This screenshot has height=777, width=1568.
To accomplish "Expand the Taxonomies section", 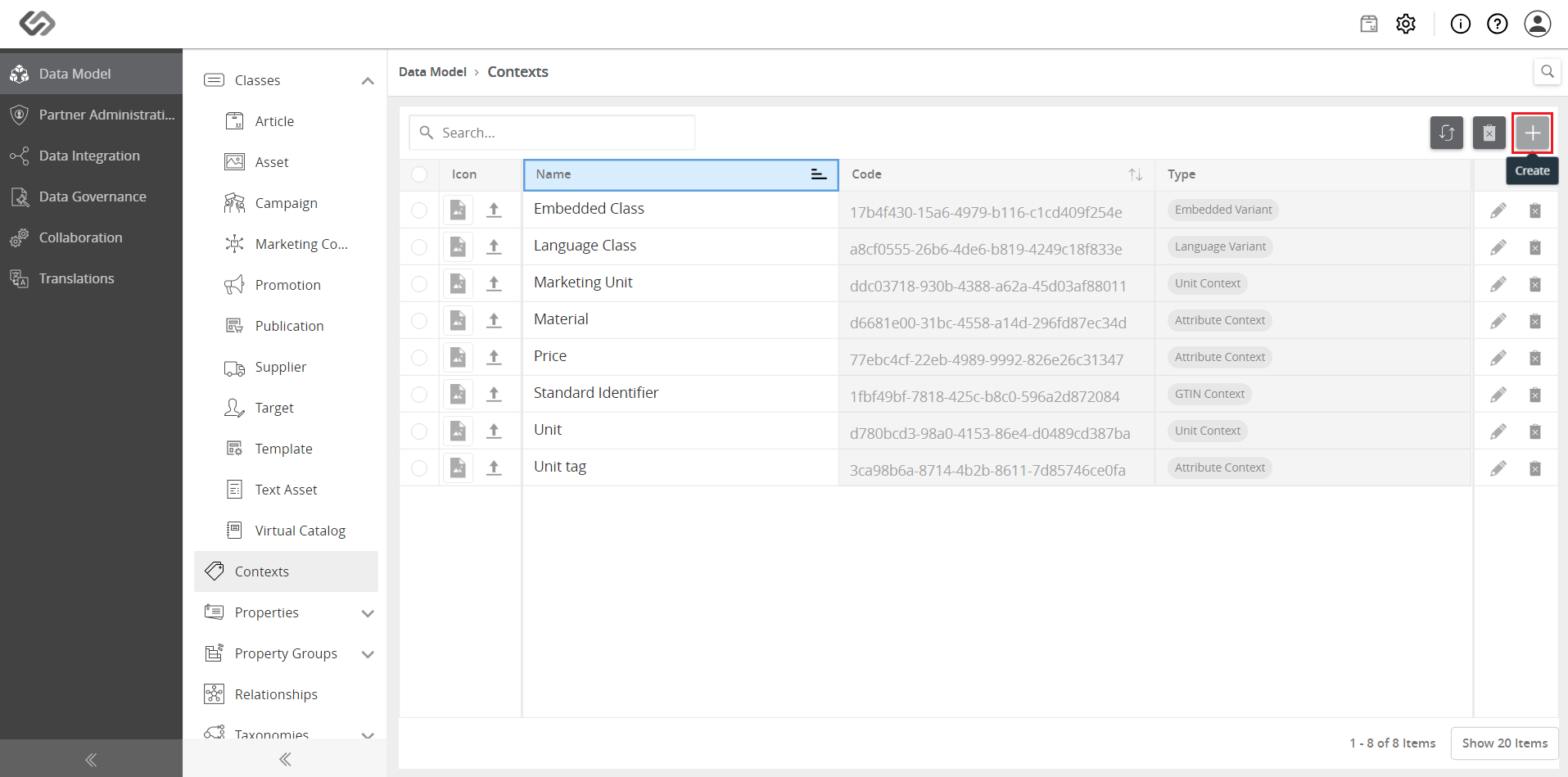I will tap(368, 734).
